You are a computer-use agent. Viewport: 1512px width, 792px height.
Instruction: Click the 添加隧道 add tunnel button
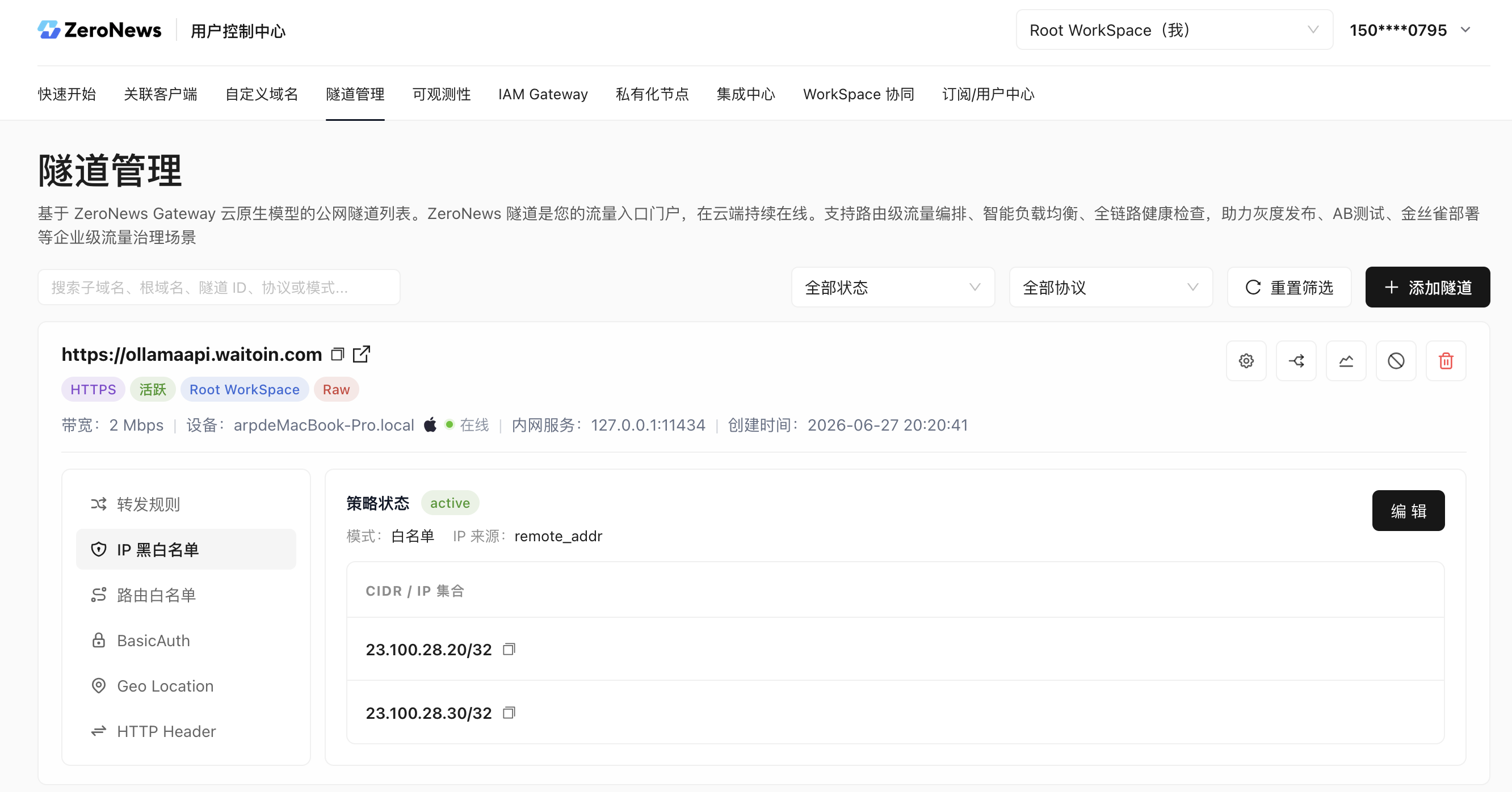[x=1427, y=288]
